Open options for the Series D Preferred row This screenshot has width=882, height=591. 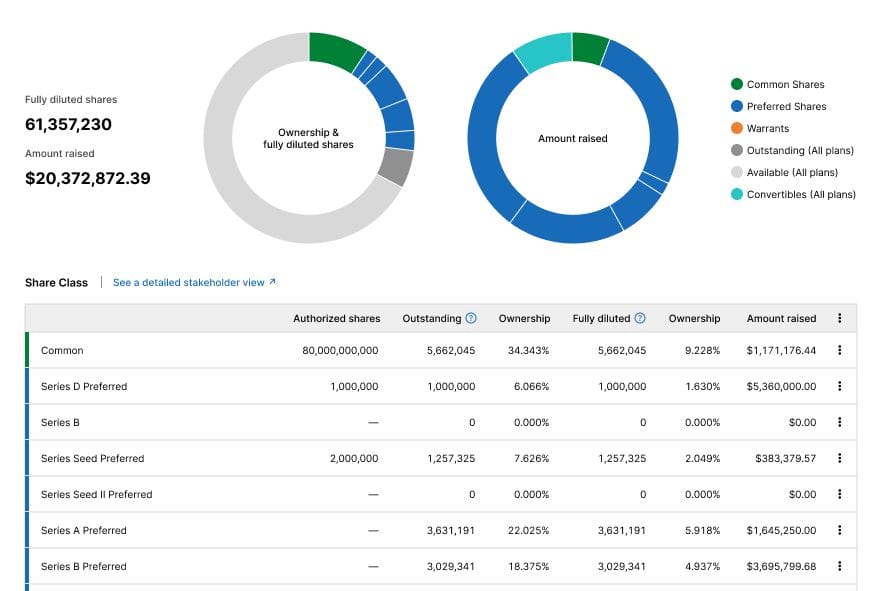tap(840, 386)
